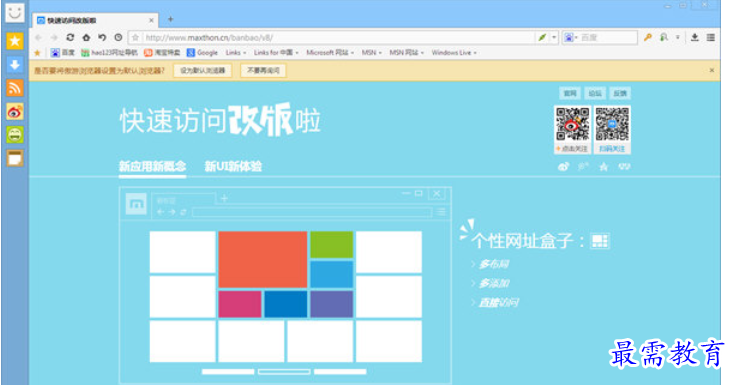Select the 直接访问 list item

tap(498, 303)
